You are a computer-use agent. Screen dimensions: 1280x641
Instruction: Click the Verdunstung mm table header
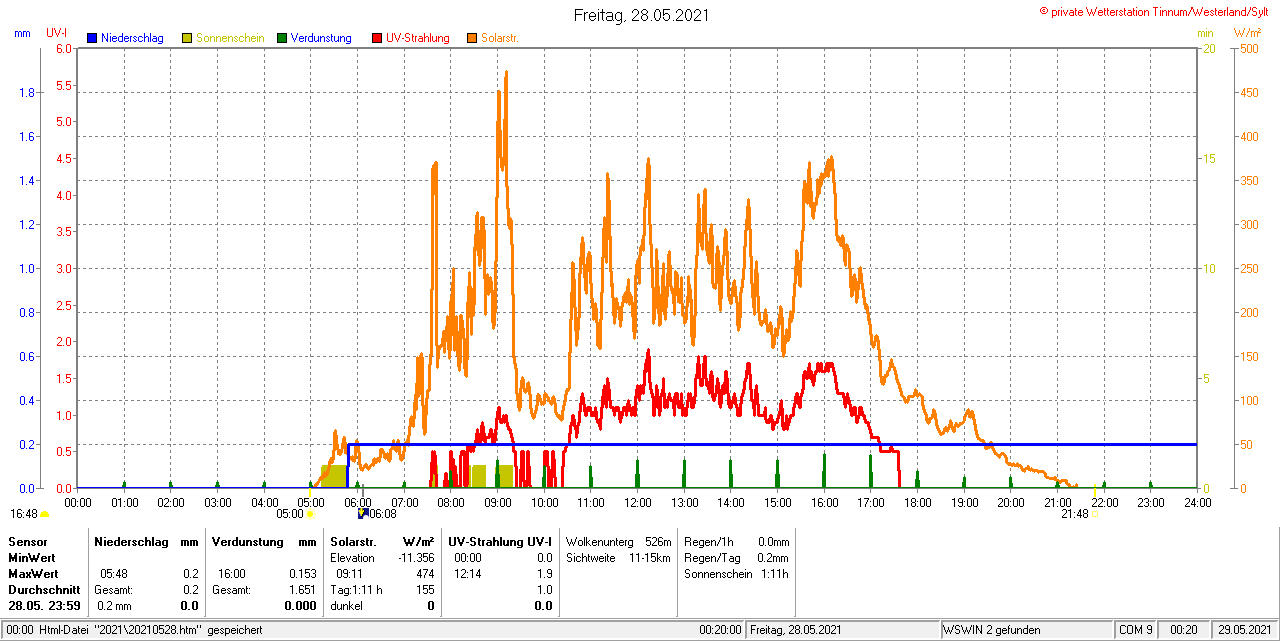point(264,541)
